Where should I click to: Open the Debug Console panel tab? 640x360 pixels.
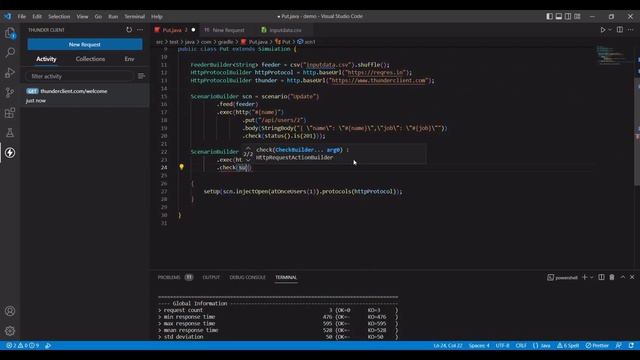(247, 277)
